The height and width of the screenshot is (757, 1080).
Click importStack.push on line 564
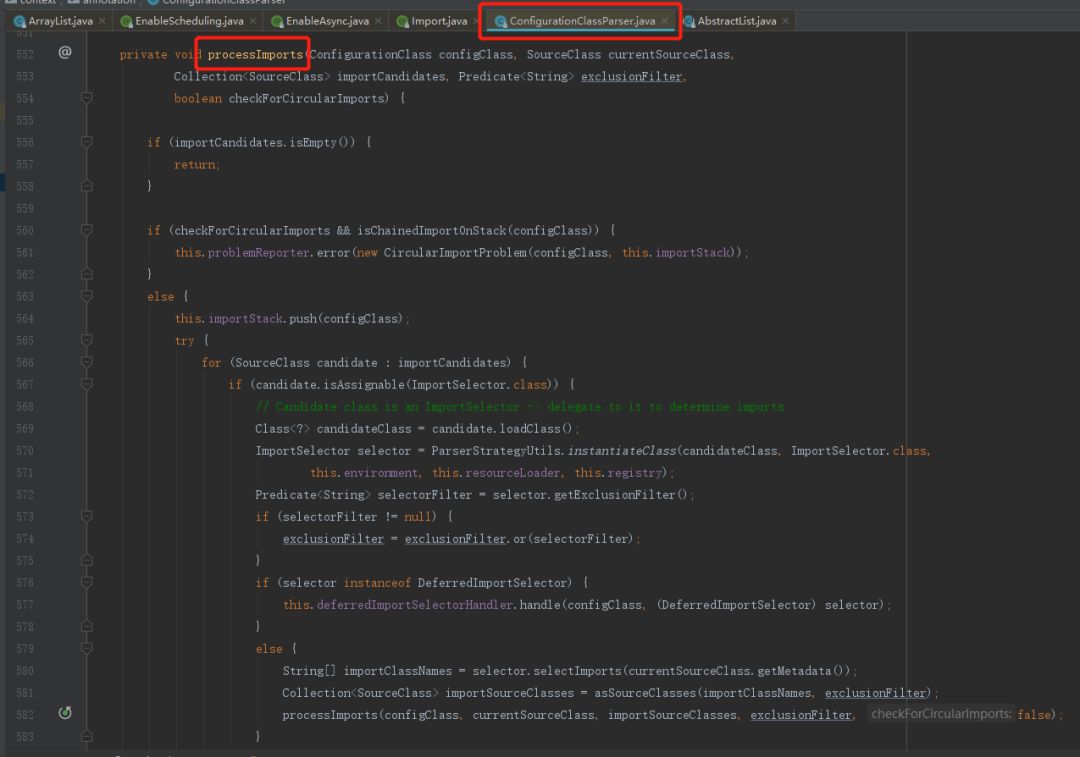point(262,319)
